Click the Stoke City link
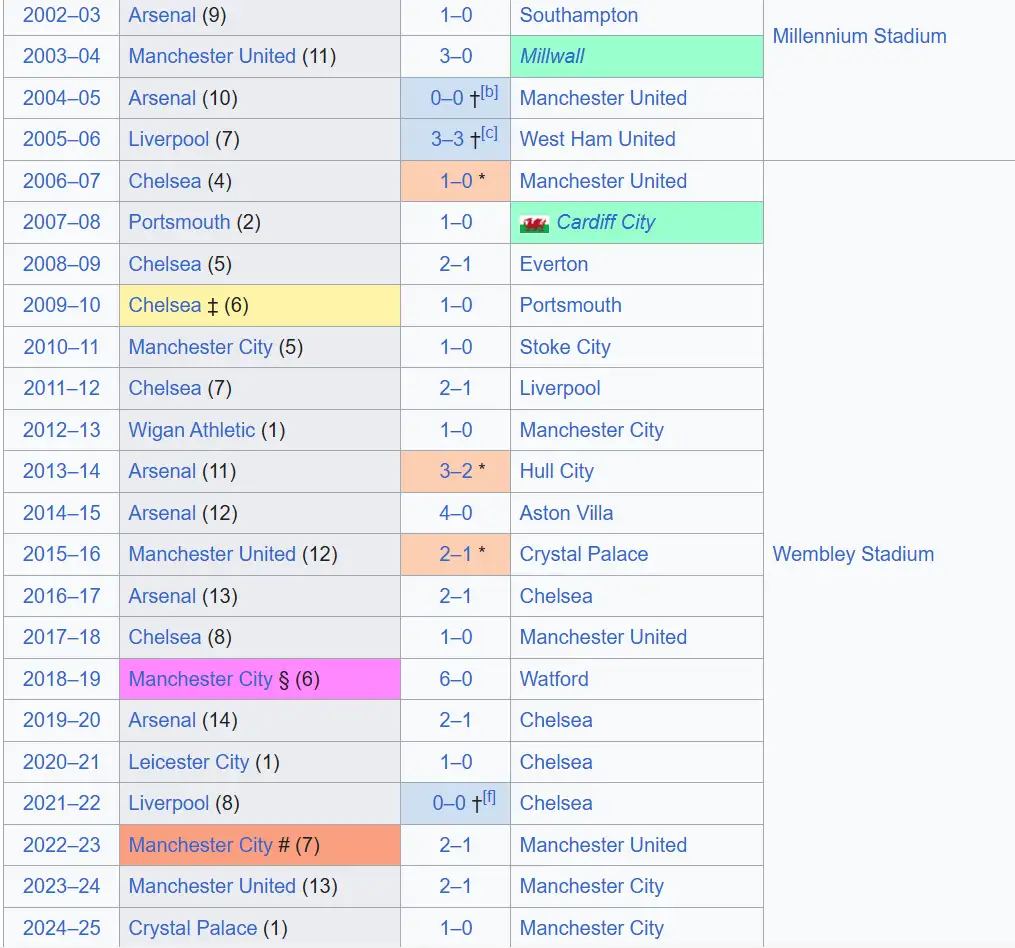The width and height of the screenshot is (1015, 948). [564, 346]
